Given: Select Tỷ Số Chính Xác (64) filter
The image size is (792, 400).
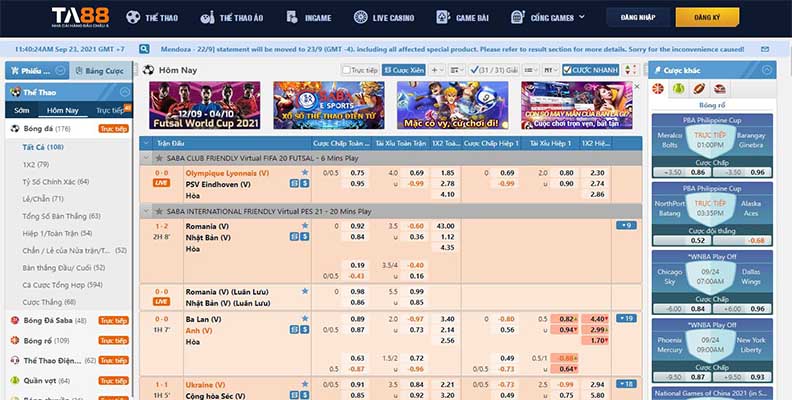Looking at the screenshot, I should [56, 181].
